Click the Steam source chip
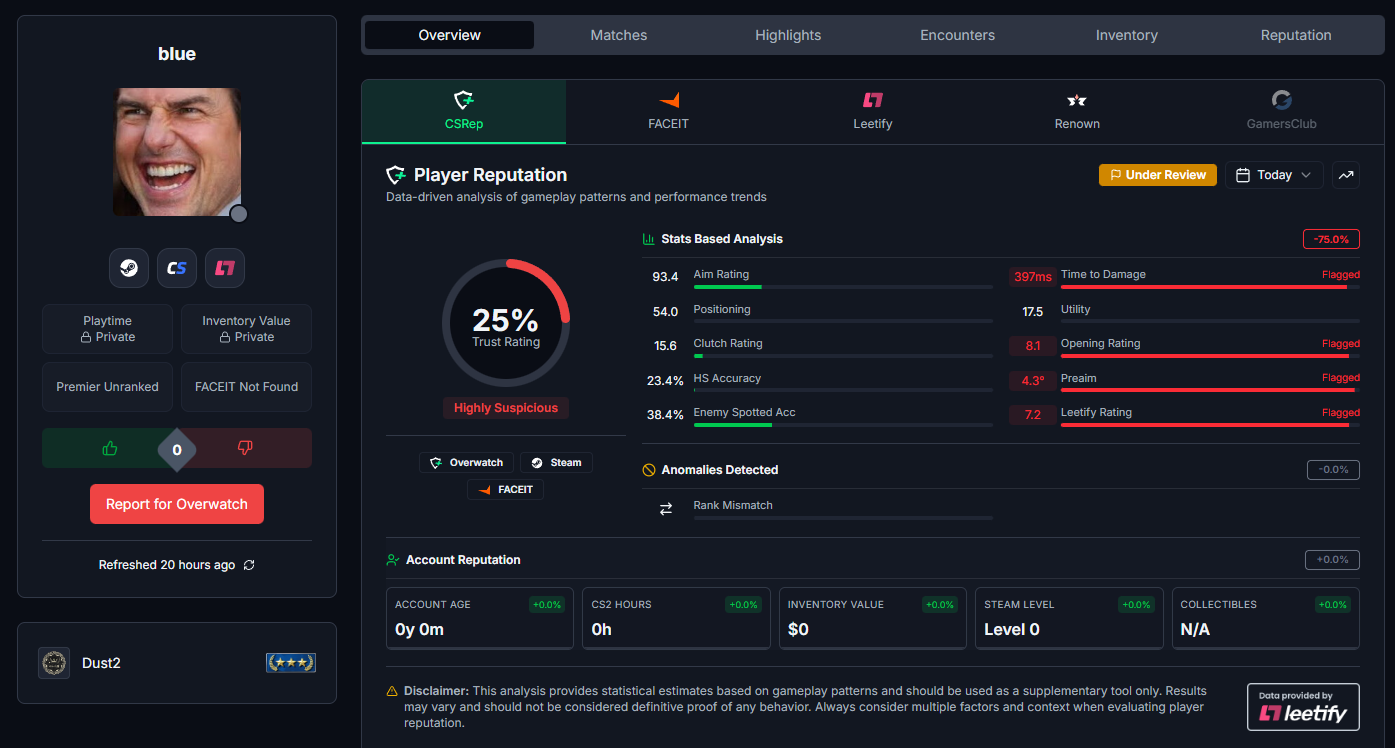The image size is (1395, 748). pos(556,463)
